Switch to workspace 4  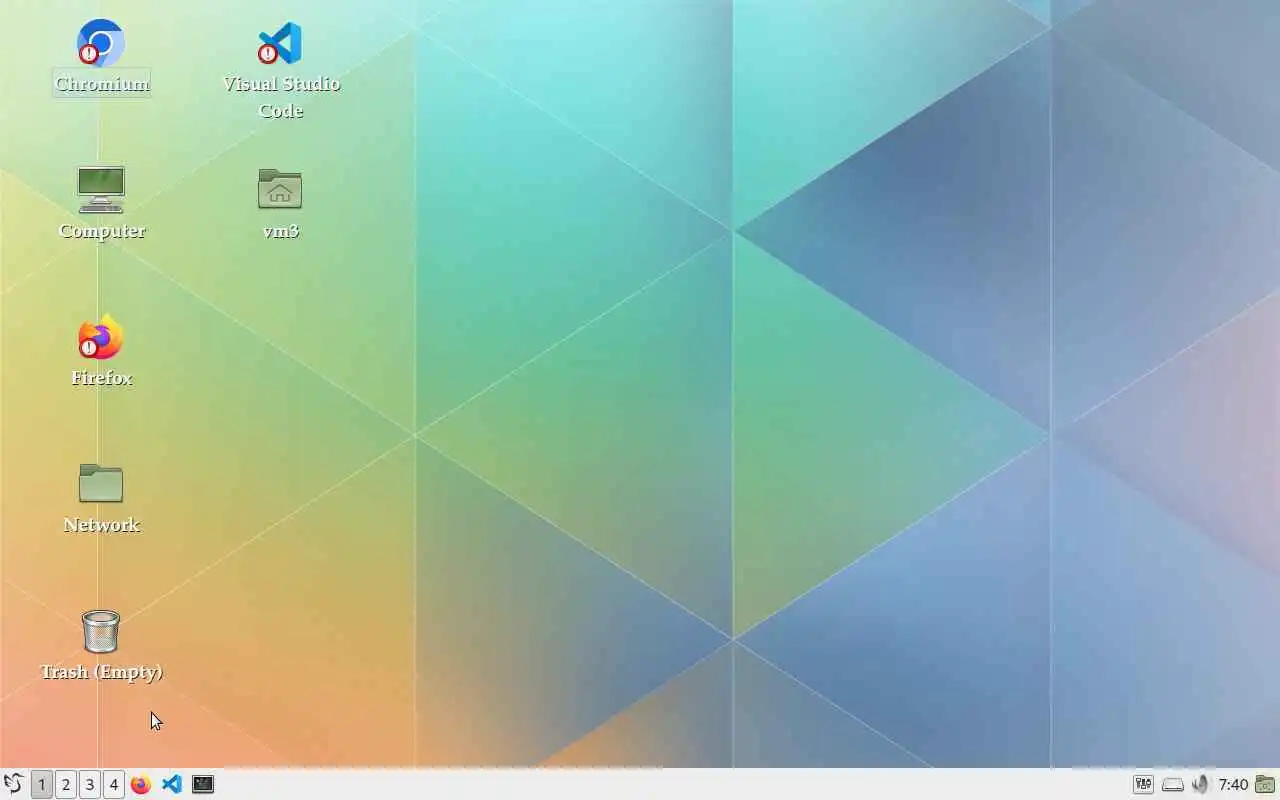coord(114,784)
